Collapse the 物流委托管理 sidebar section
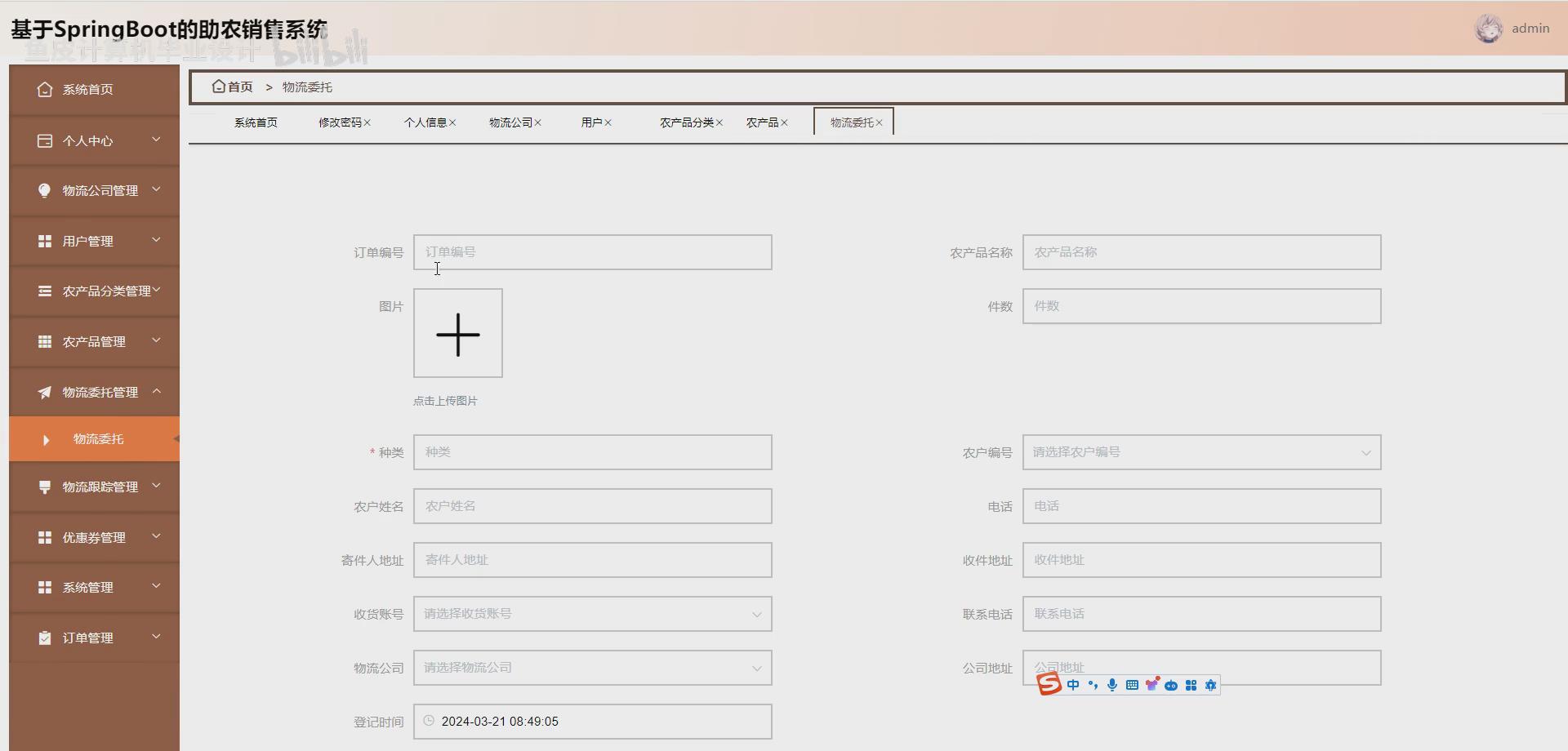The image size is (1568, 751). pos(156,392)
